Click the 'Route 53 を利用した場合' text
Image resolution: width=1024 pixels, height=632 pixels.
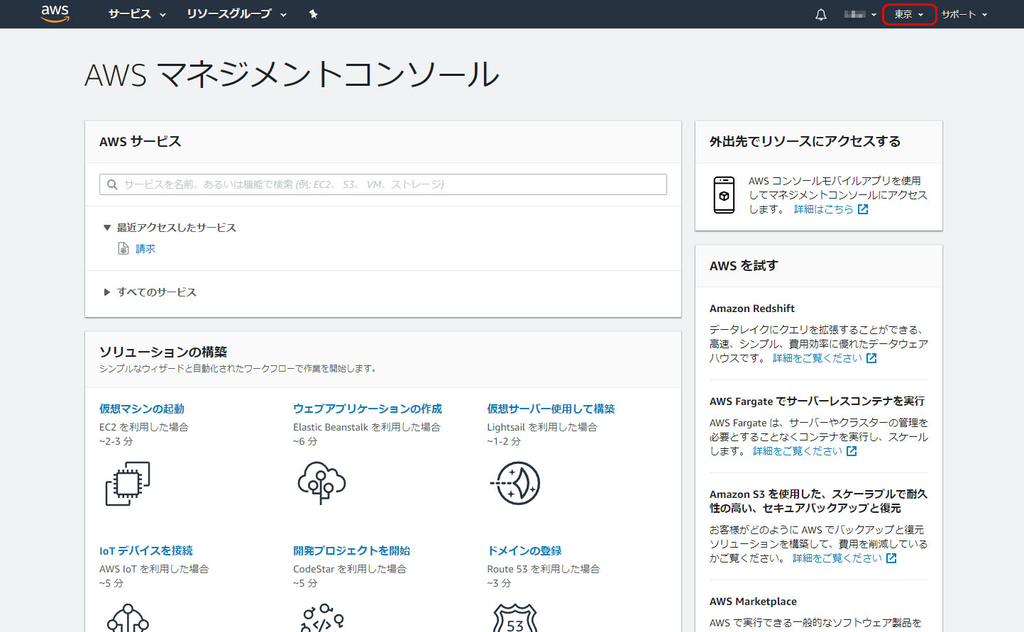tap(543, 569)
